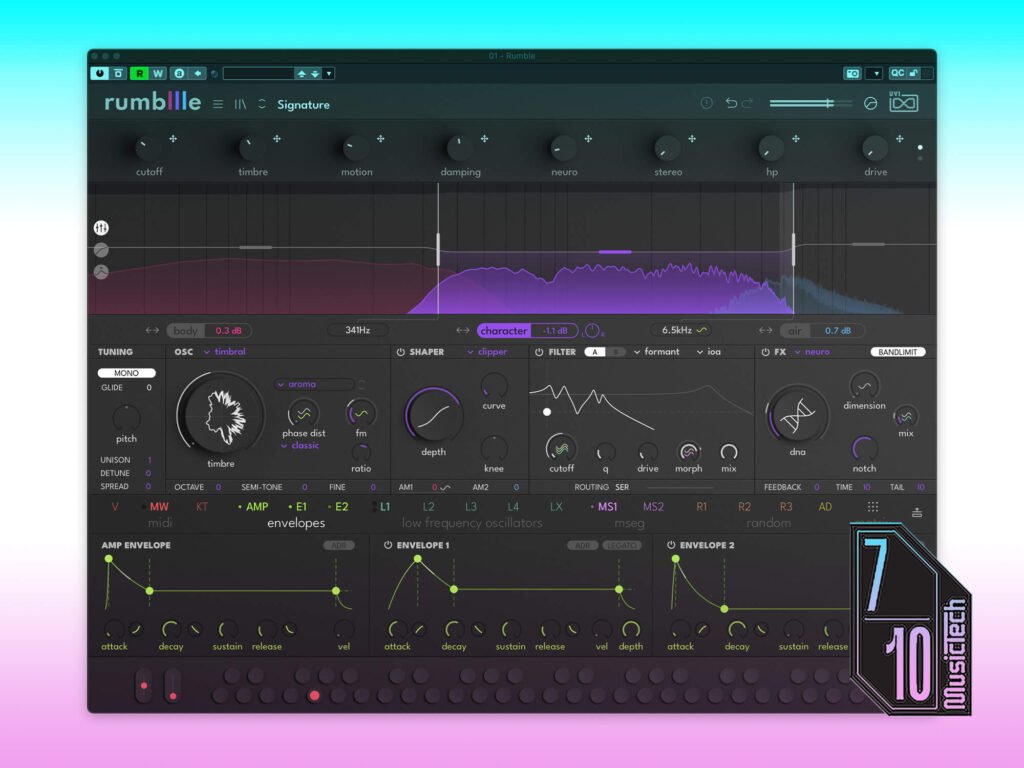
Task: Click the info icon in header
Action: coord(706,103)
